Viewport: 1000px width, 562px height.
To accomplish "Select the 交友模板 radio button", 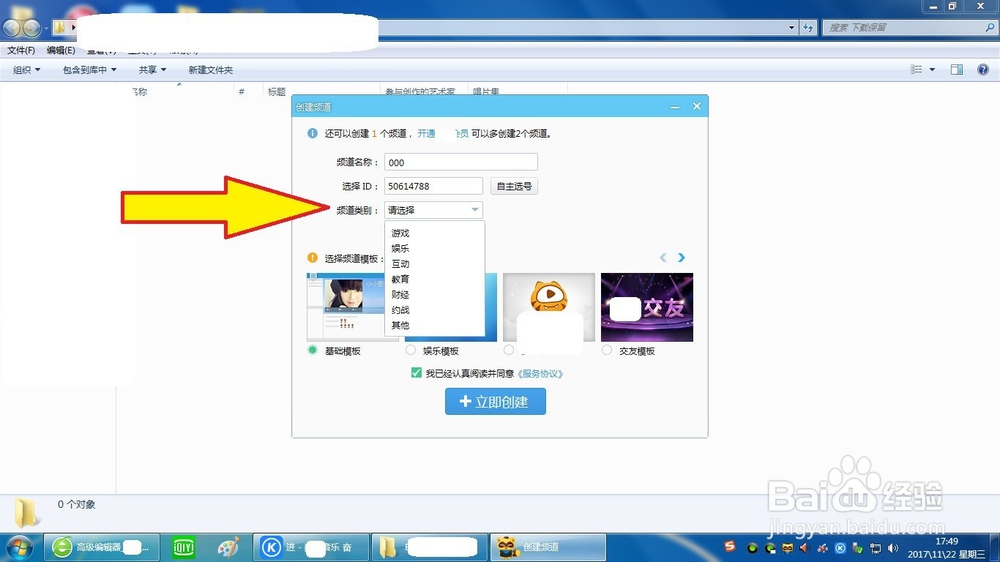I will coord(607,350).
